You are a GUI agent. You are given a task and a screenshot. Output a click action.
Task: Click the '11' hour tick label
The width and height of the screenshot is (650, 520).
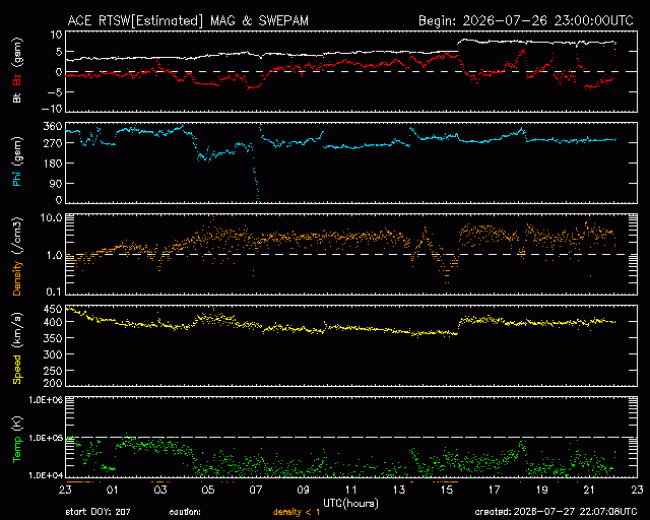tap(351, 490)
